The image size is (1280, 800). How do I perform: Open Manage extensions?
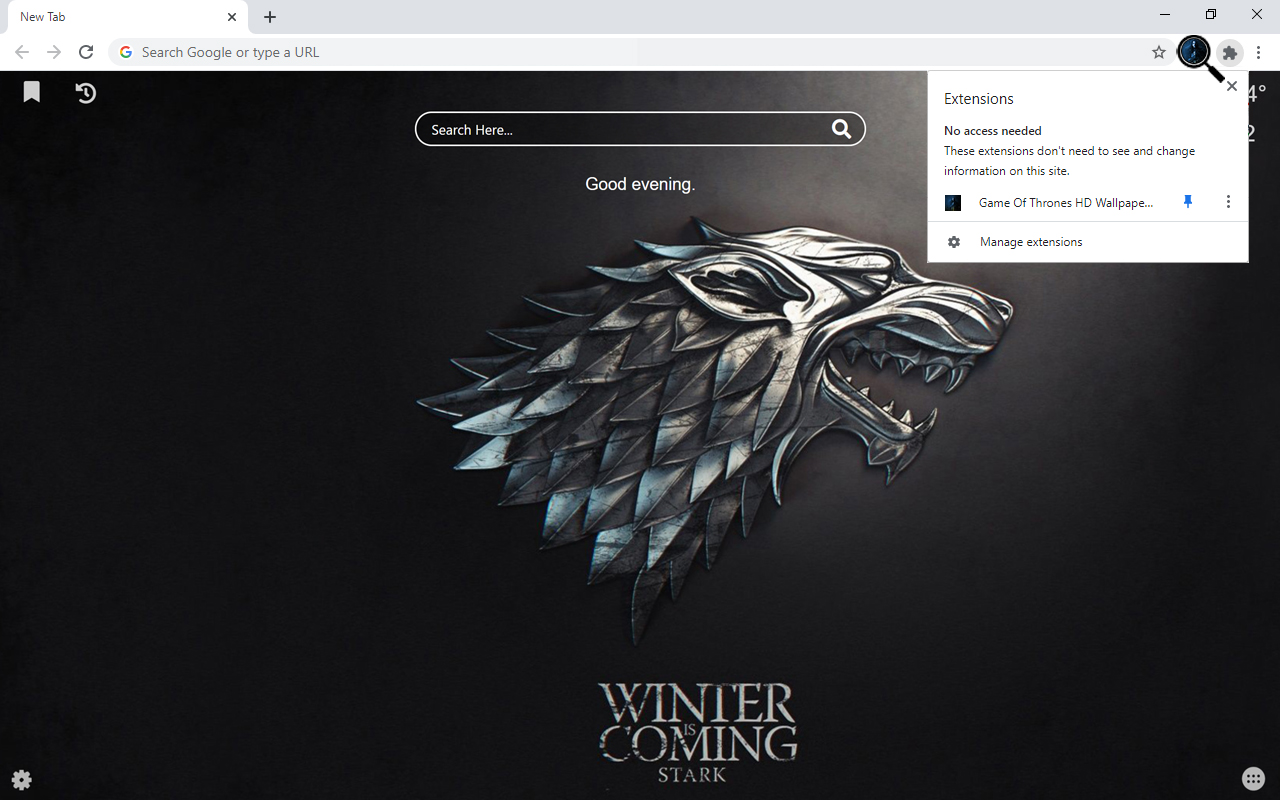[x=1088, y=242]
